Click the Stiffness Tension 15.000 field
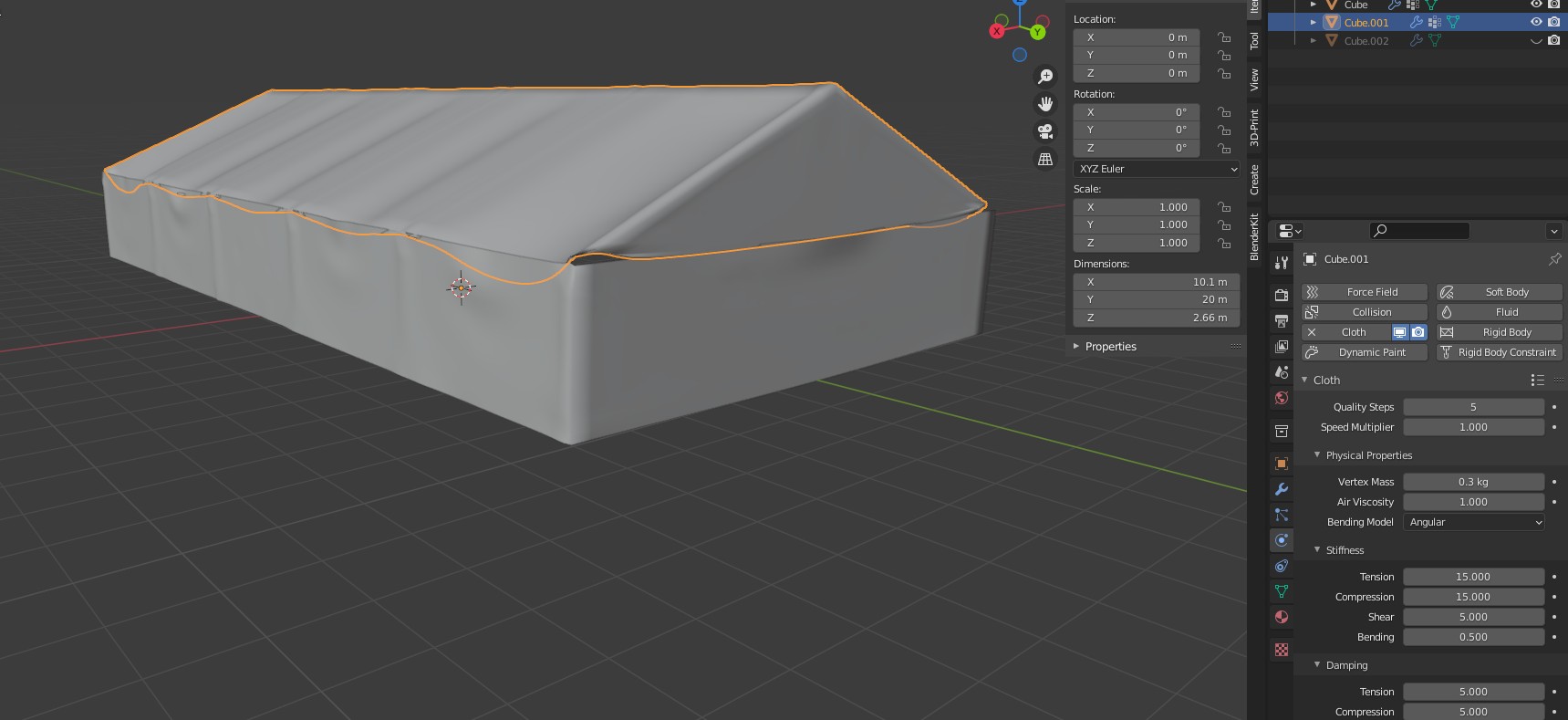Image resolution: width=1568 pixels, height=720 pixels. tap(1473, 577)
